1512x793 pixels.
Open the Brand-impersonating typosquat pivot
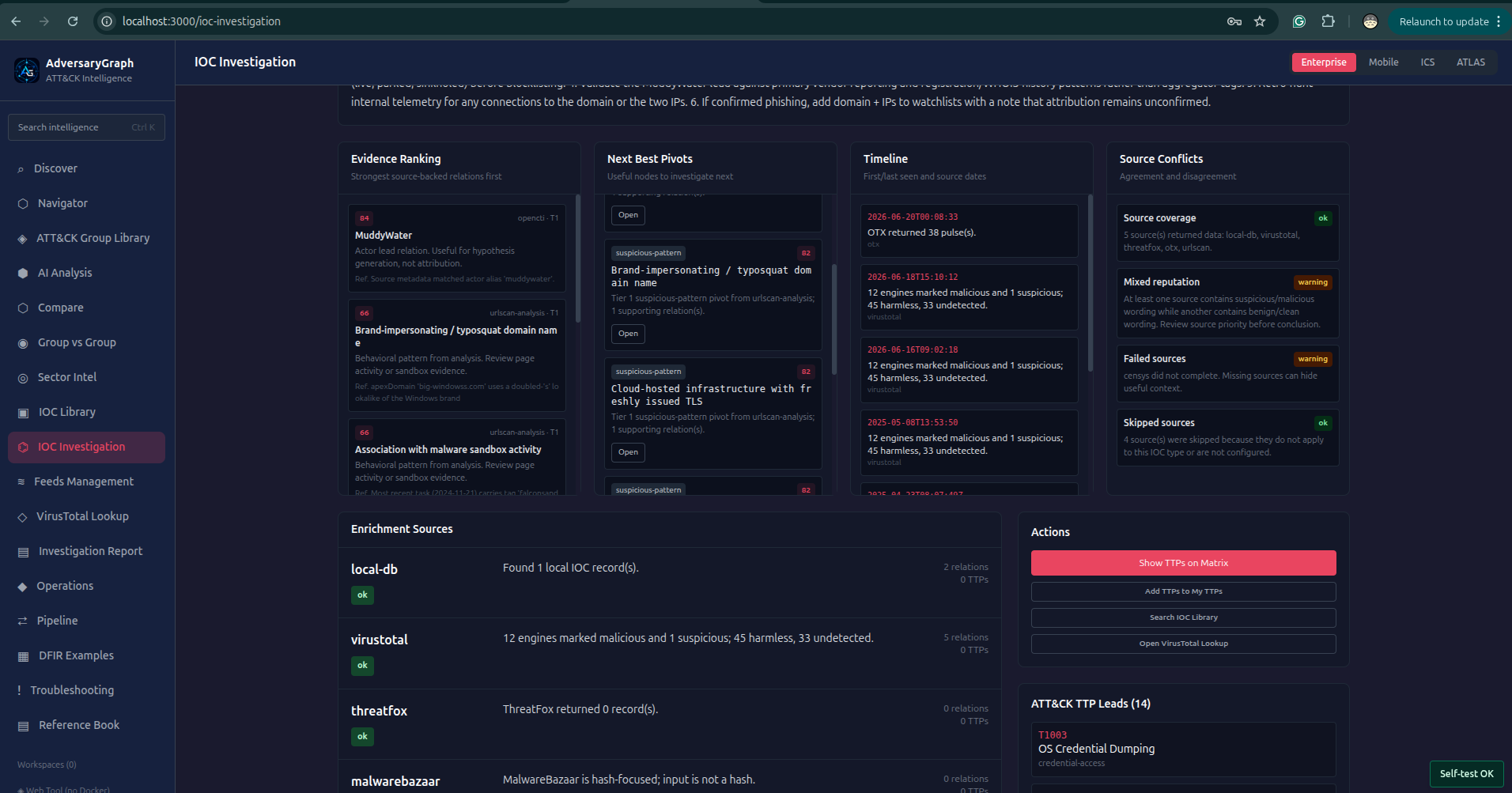click(628, 334)
